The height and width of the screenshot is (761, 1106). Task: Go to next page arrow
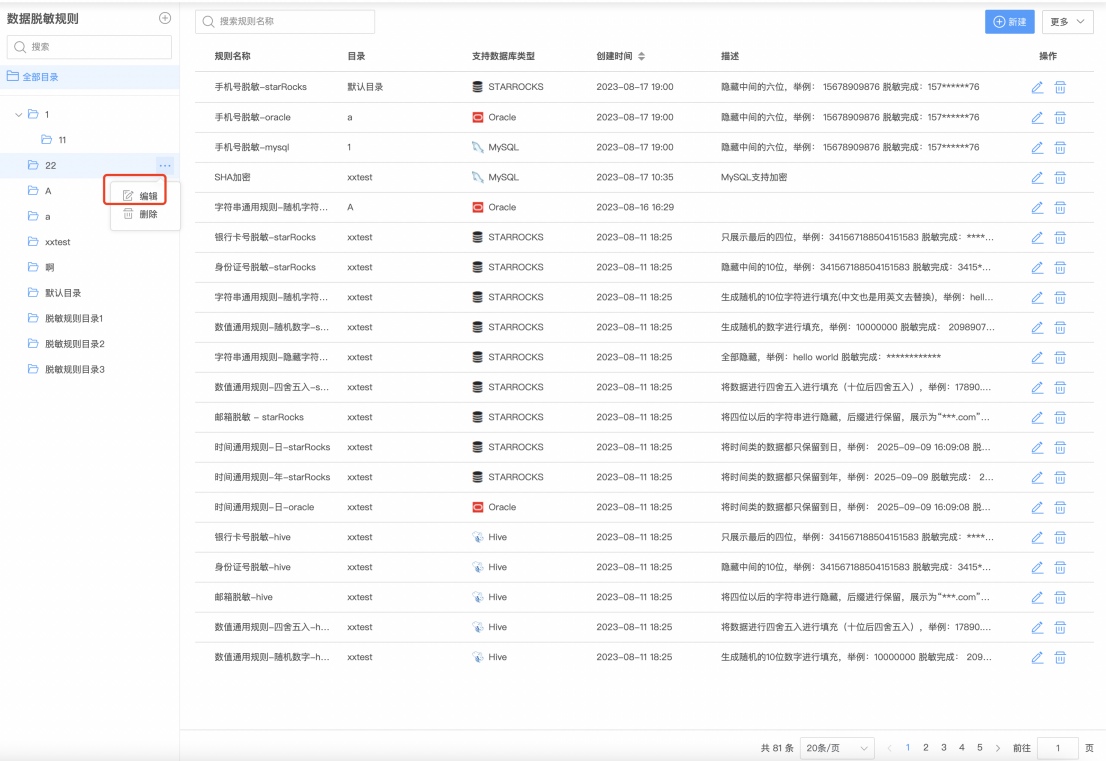997,748
